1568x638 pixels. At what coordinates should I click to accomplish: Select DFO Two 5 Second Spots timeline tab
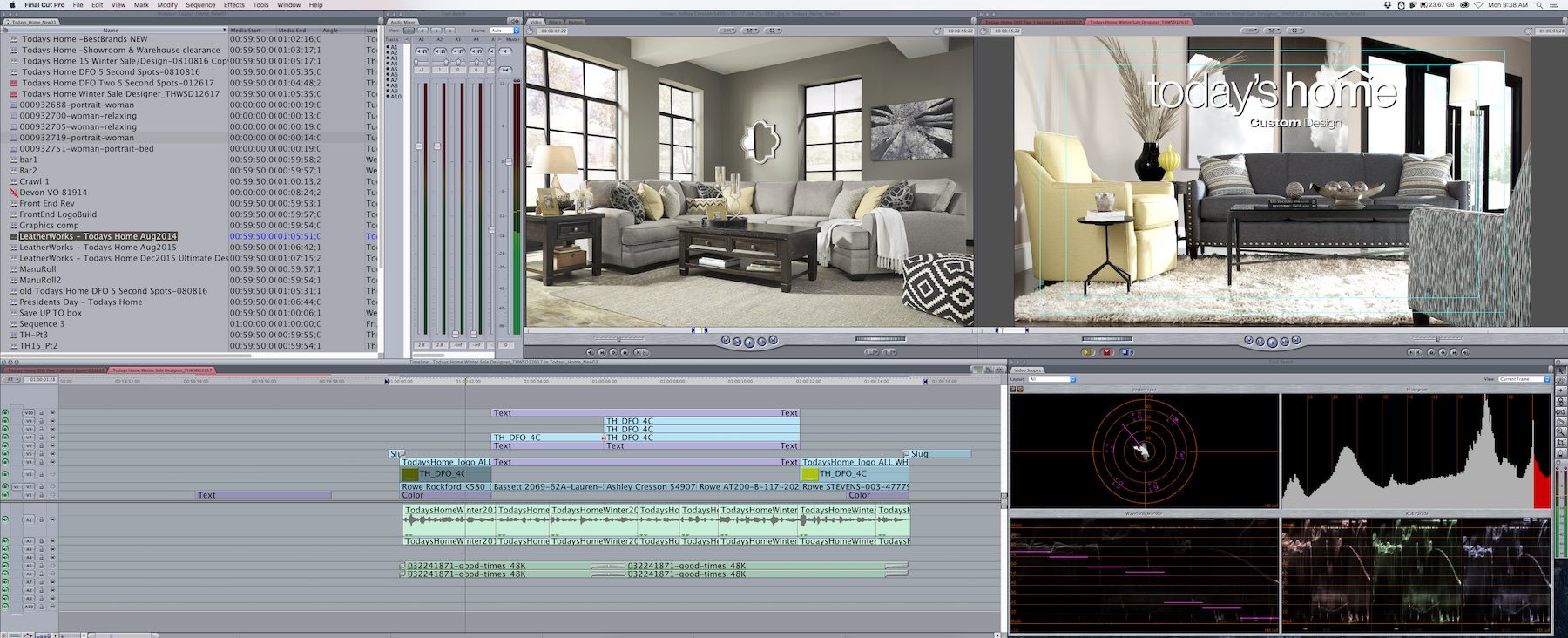pyautogui.click(x=55, y=370)
